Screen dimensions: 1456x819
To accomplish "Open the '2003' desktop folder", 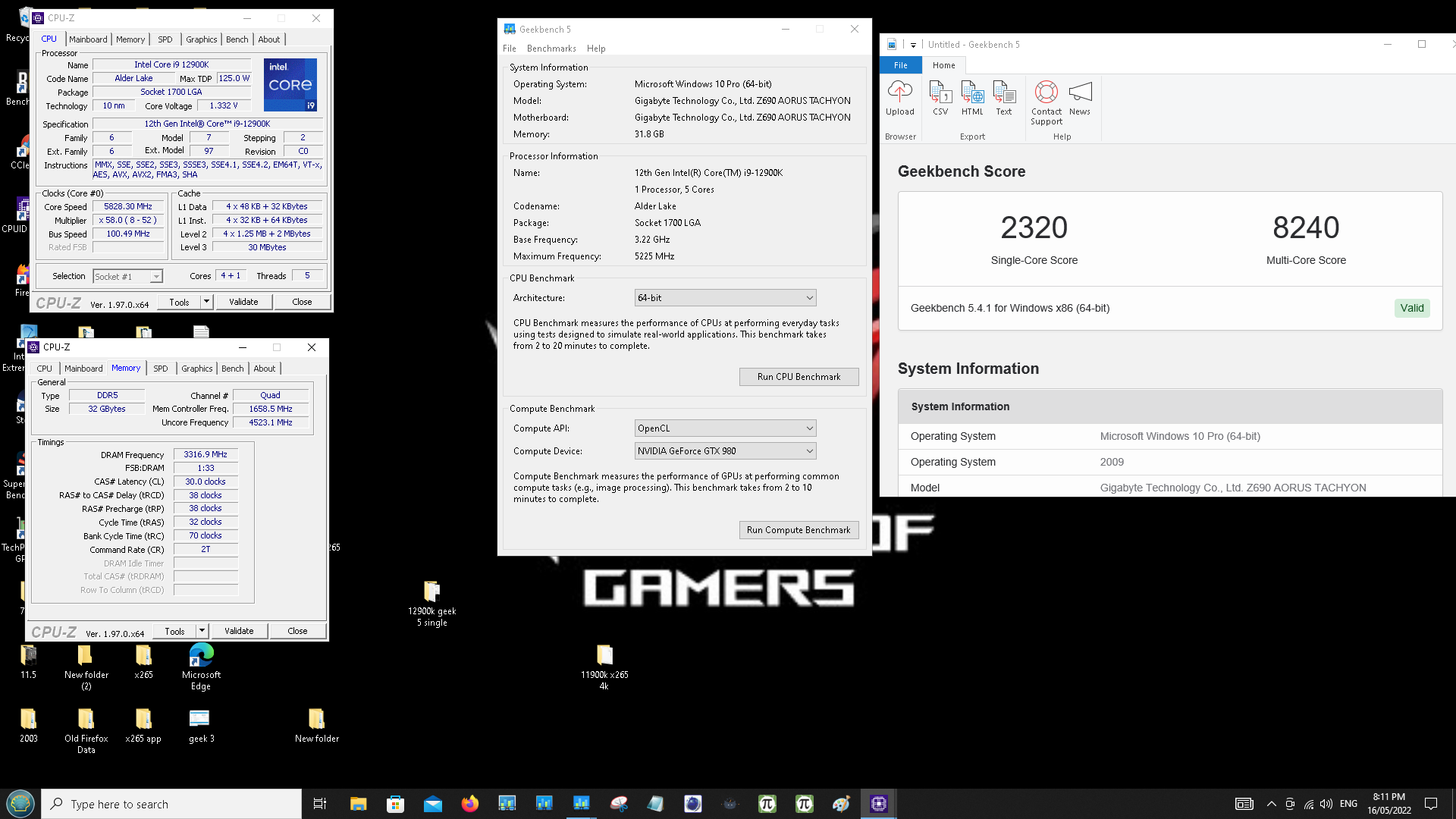I will tap(28, 726).
